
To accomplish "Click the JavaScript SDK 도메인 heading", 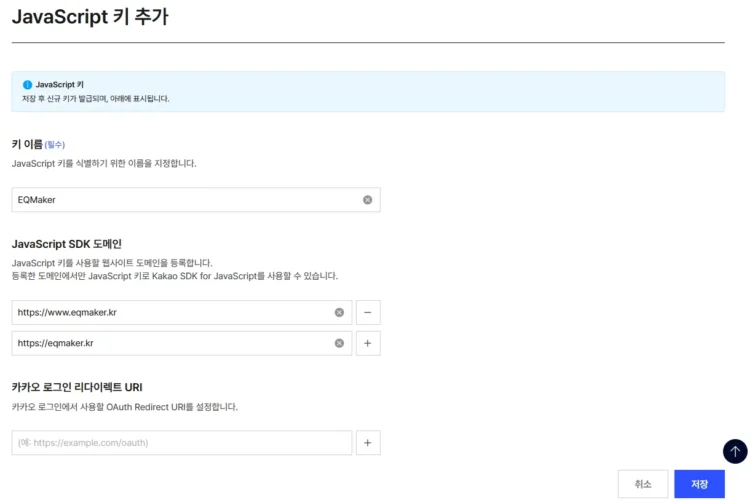I will [66, 244].
